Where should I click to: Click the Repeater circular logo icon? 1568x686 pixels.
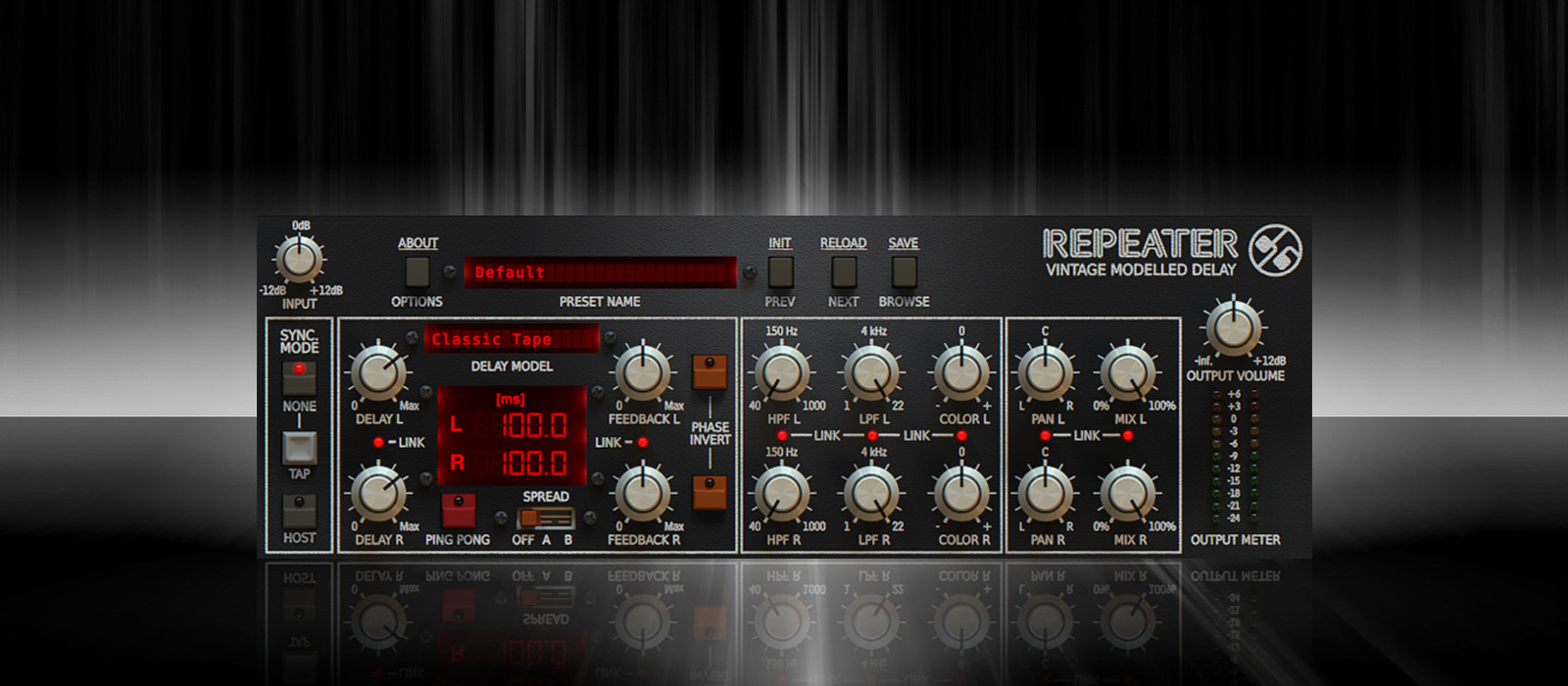point(1275,251)
